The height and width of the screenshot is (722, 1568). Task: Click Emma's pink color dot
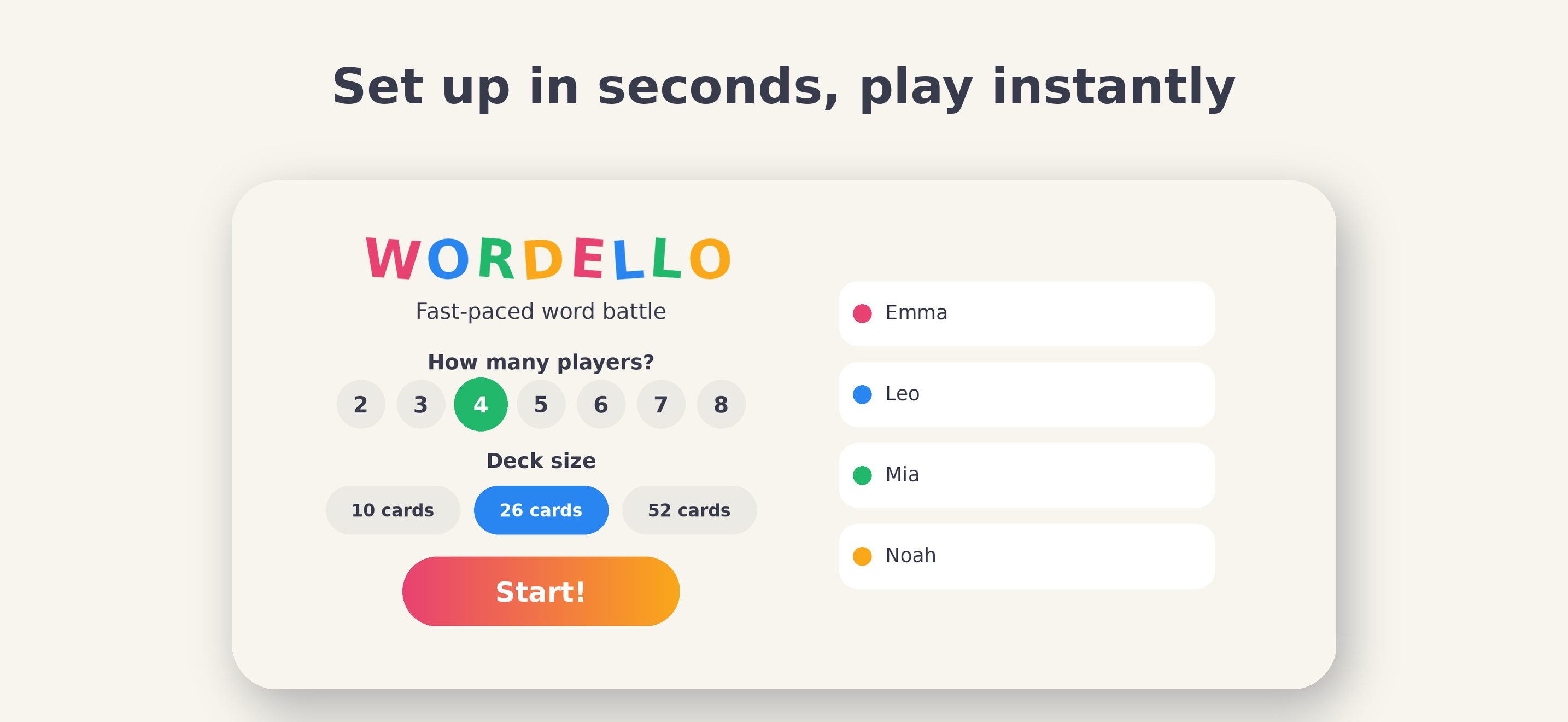862,313
